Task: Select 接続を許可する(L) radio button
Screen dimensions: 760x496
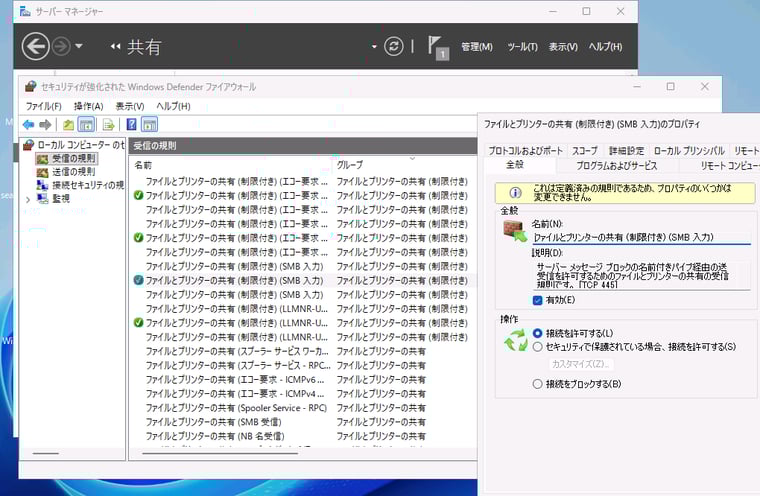Action: pos(538,333)
